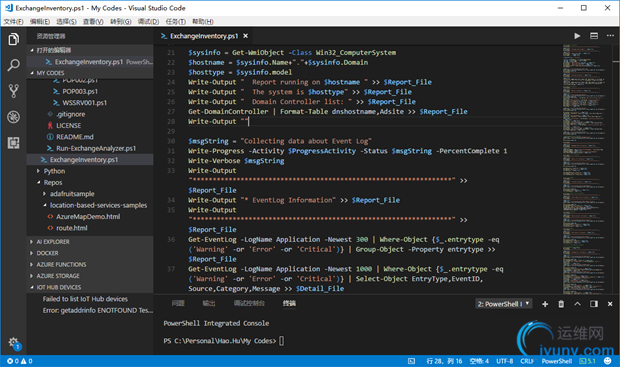The image size is (620, 367).
Task: Focus the terminal icon in status bar
Action: [412, 361]
